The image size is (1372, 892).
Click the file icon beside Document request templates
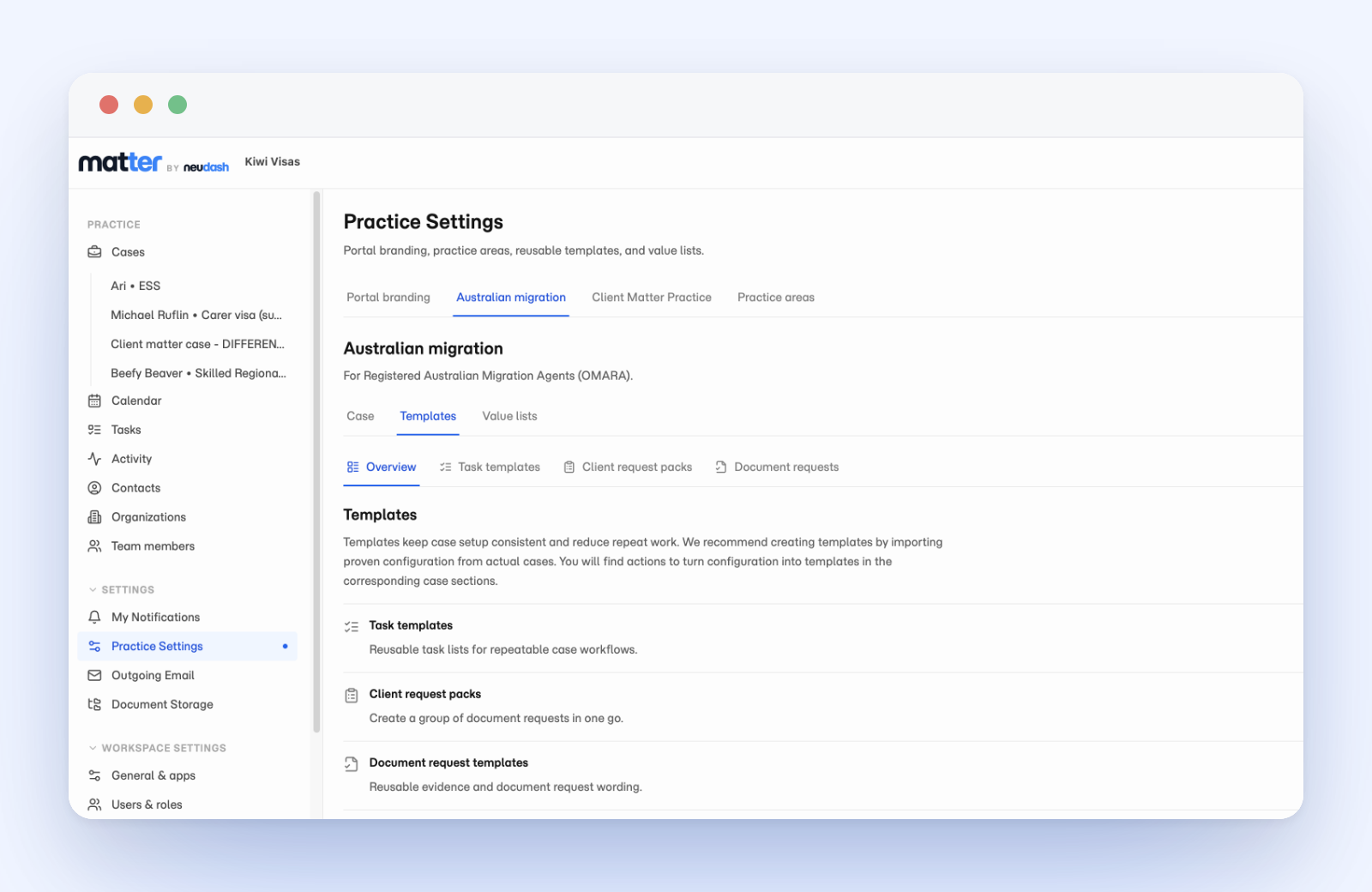[352, 764]
